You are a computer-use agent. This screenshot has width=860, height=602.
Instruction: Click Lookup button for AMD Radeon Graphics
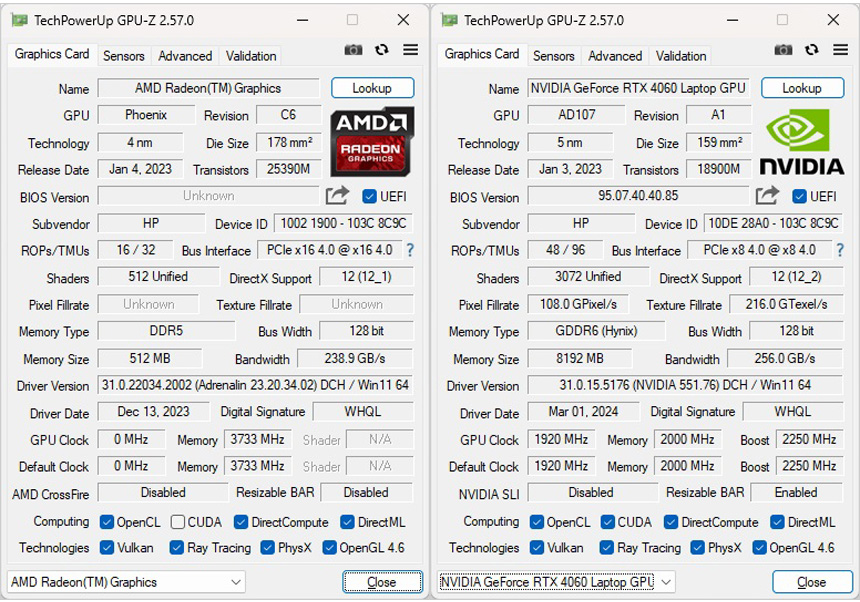372,88
